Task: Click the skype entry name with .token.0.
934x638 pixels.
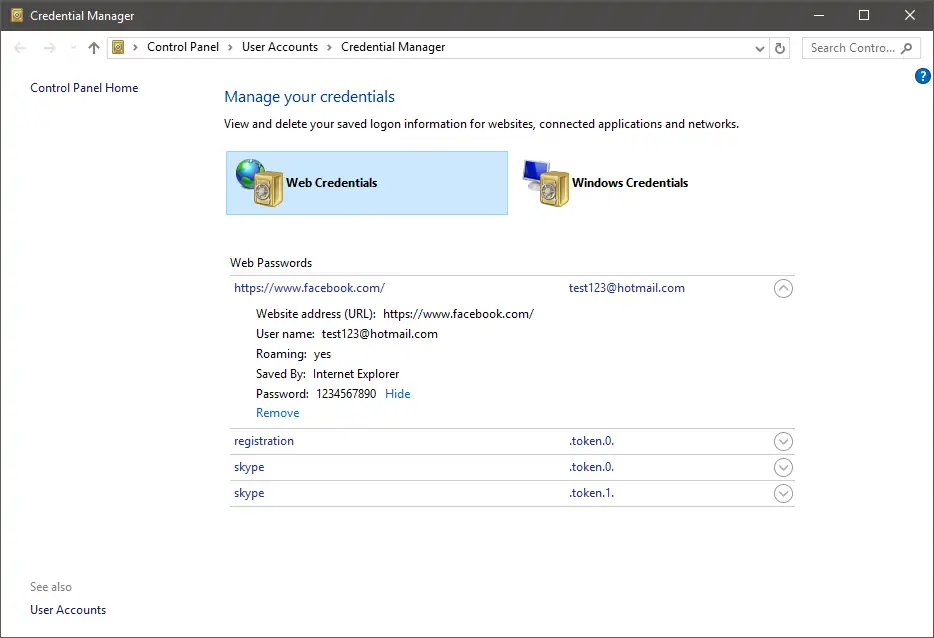Action: pyautogui.click(x=249, y=467)
